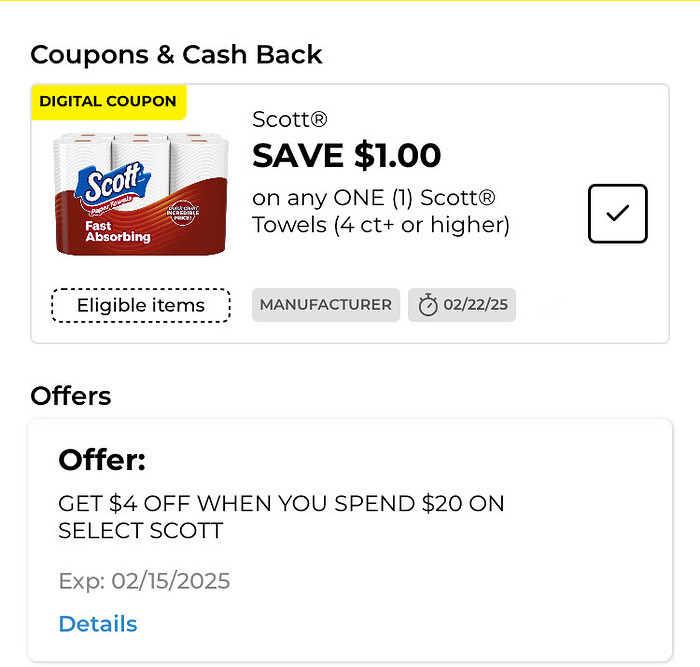
Task: Click the checkmark glyph inside coupon box
Action: click(x=617, y=213)
